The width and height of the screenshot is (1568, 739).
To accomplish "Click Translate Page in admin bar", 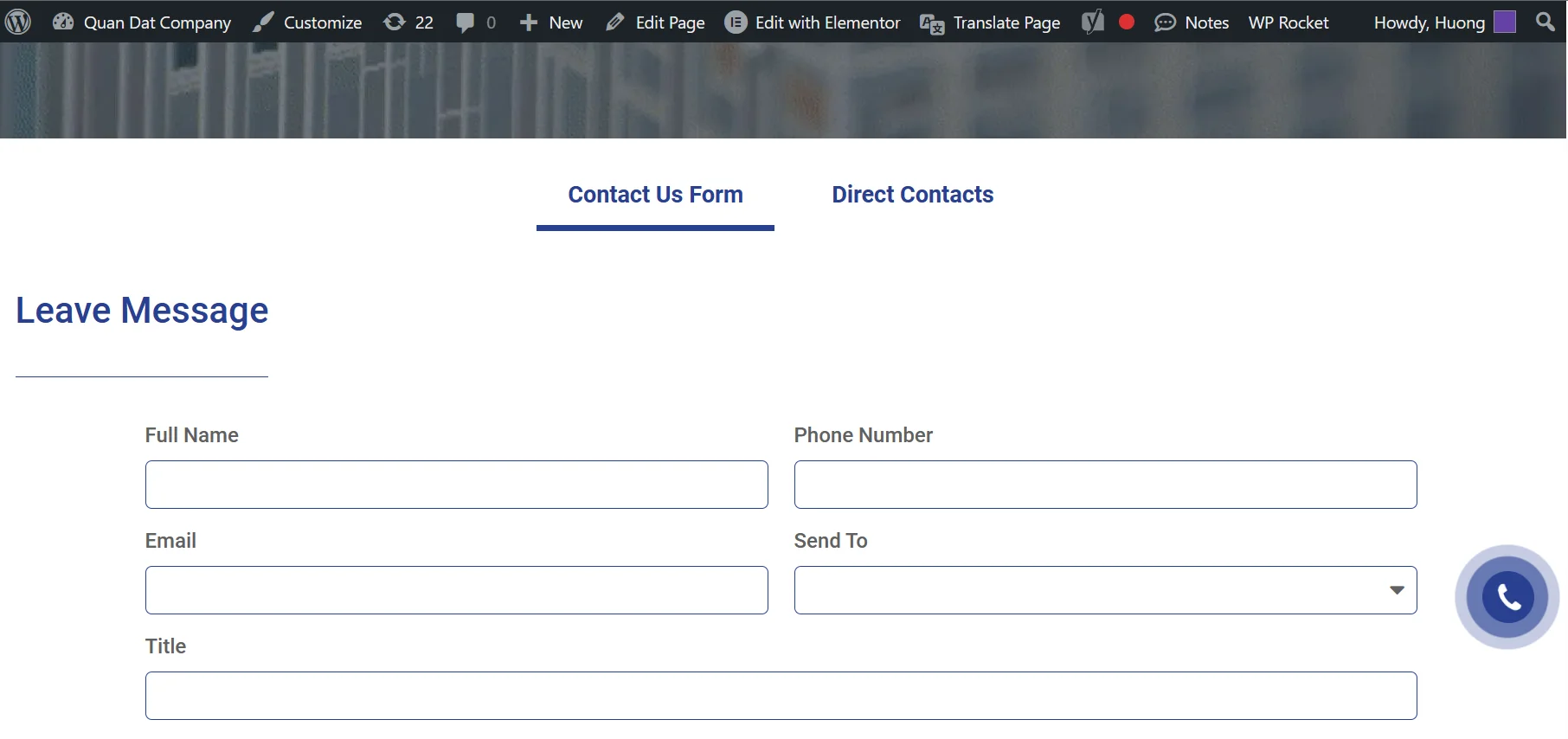I will tap(990, 22).
